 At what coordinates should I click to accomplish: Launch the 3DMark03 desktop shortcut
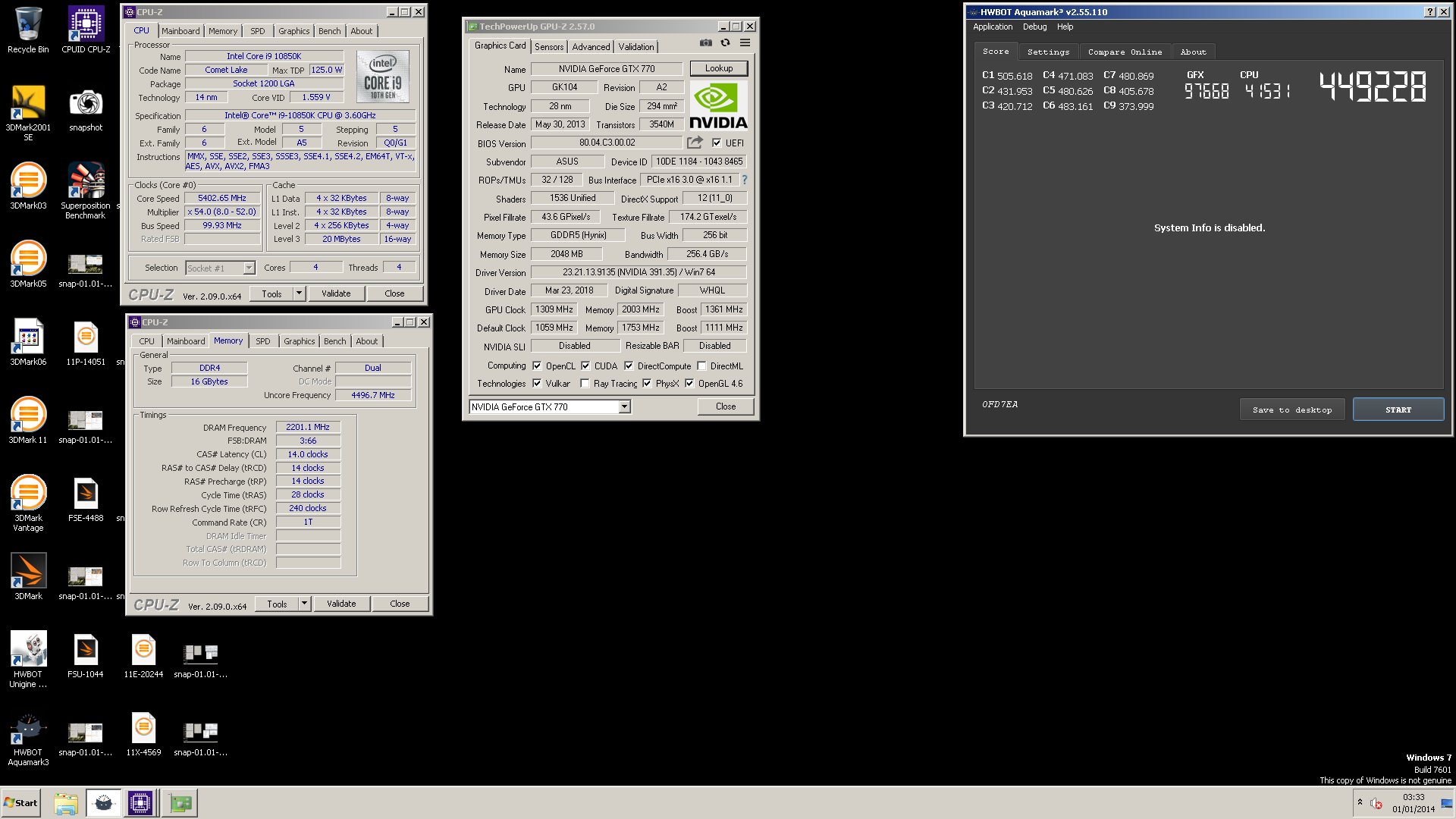(x=28, y=187)
